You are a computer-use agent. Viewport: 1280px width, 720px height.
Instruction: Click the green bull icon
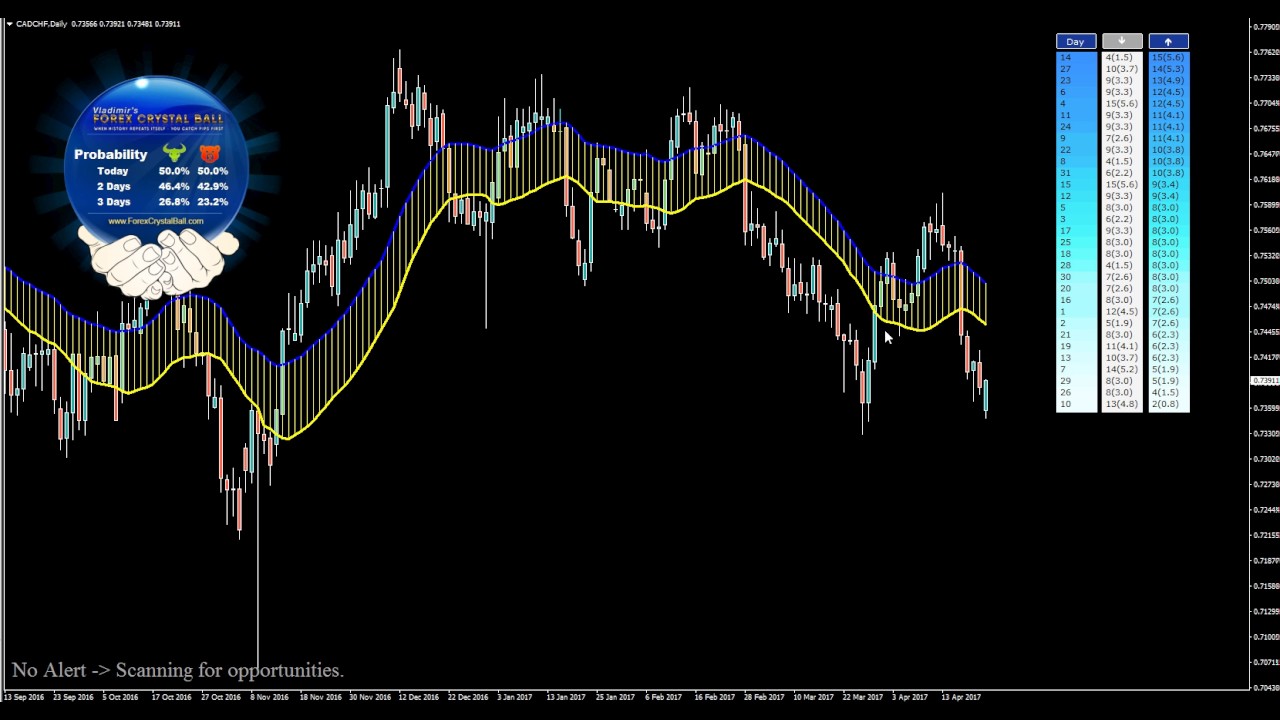coord(174,154)
